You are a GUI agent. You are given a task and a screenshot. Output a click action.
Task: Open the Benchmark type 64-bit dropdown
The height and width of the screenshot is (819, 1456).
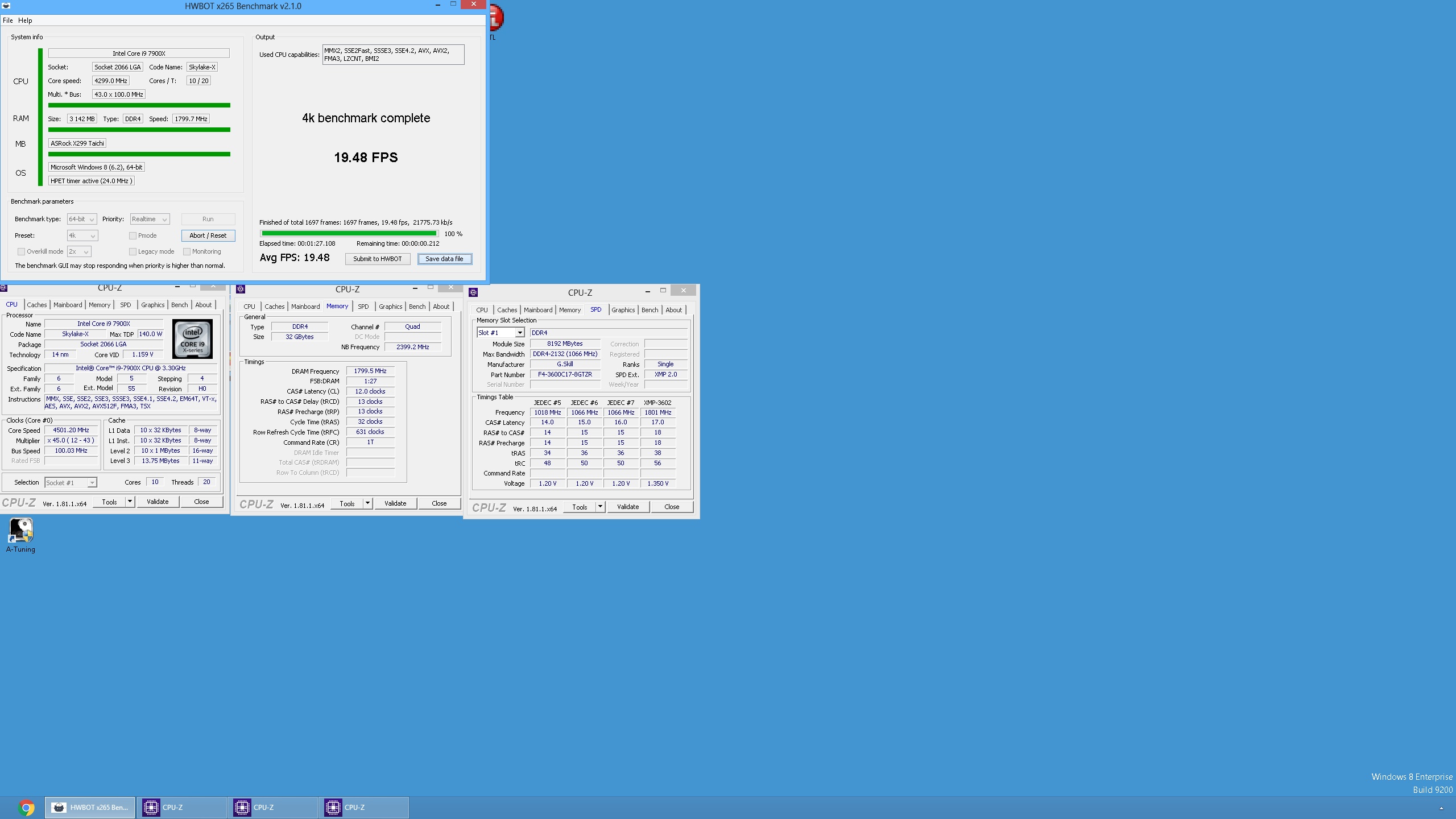tap(81, 219)
